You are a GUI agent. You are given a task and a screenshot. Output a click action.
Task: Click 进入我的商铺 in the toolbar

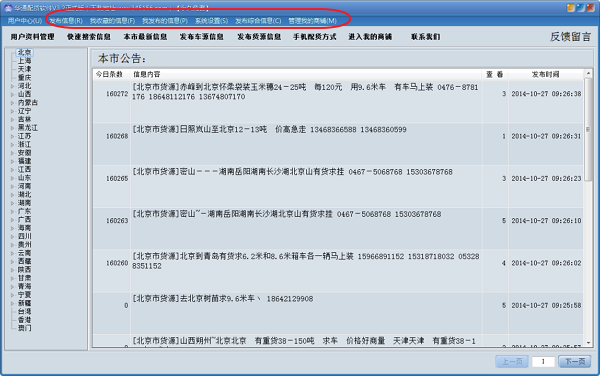pos(370,37)
